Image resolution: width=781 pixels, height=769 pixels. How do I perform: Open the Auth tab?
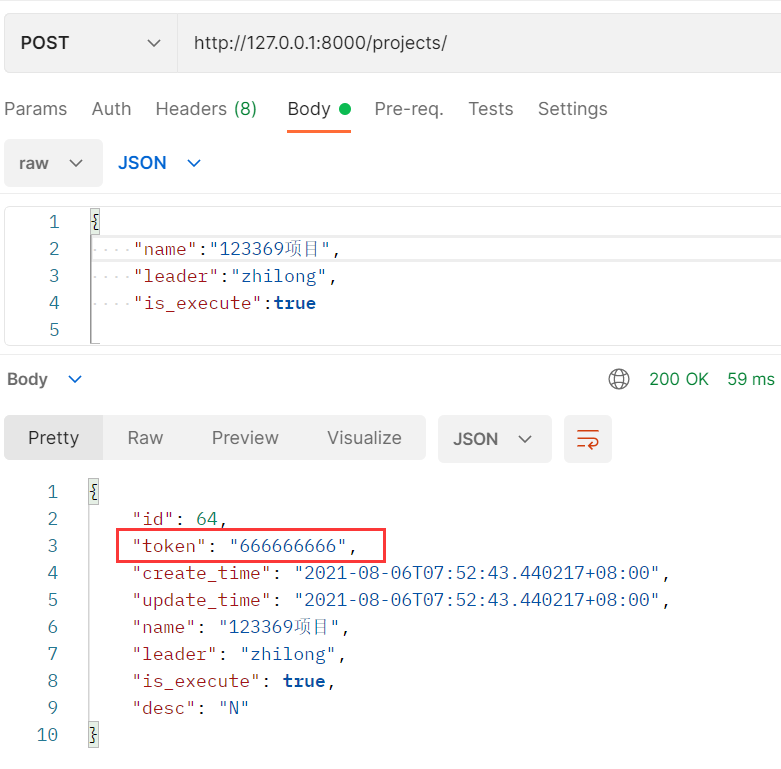(x=112, y=109)
